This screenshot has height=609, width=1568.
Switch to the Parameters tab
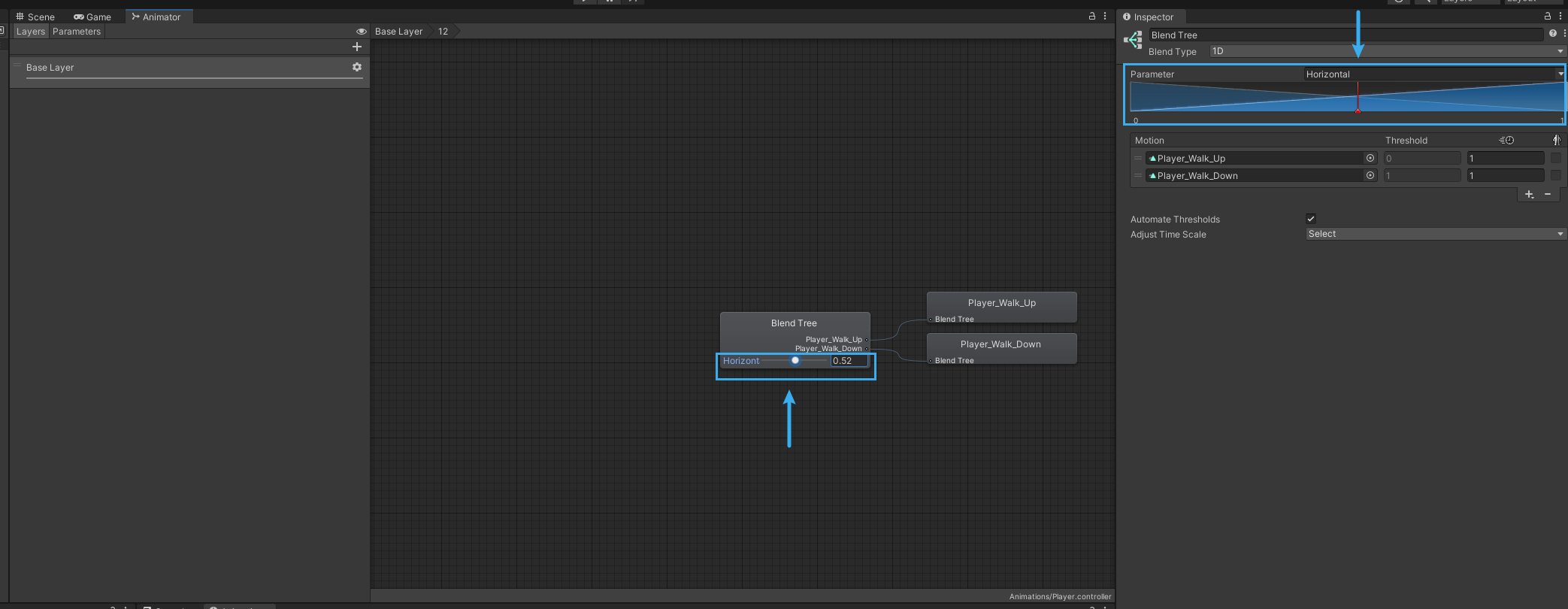coord(77,32)
